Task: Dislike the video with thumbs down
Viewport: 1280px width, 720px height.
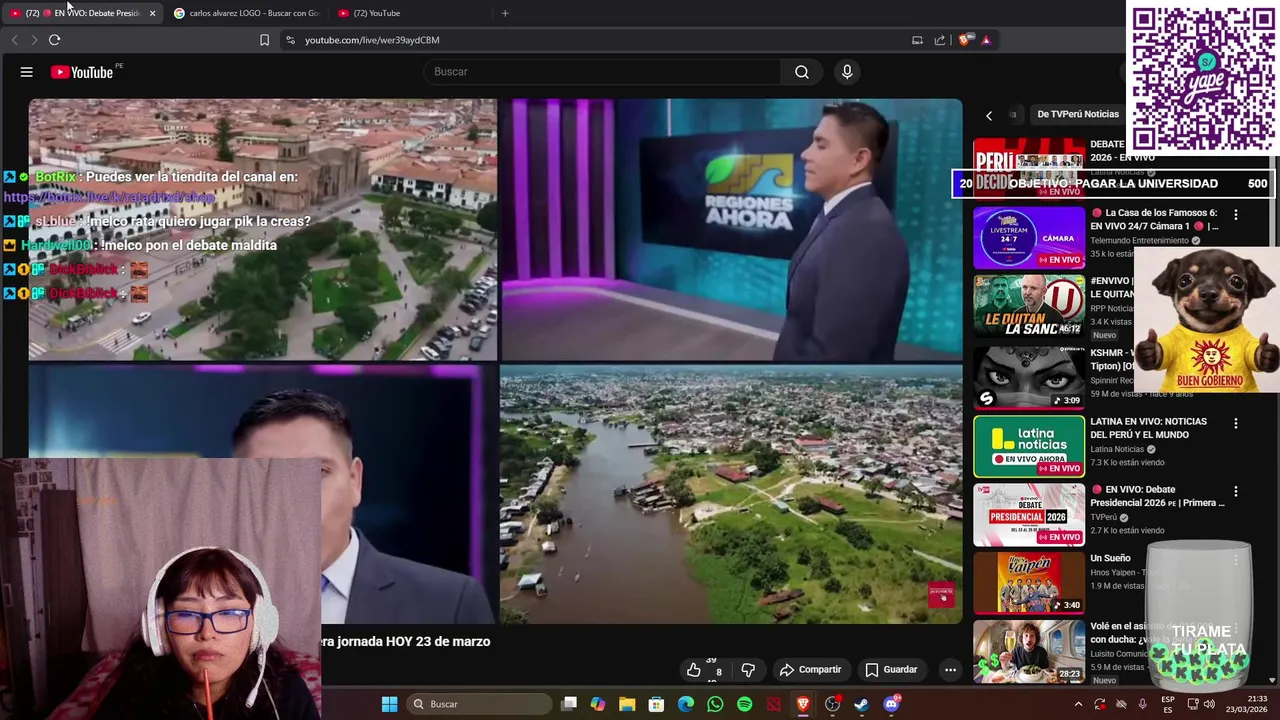Action: coord(748,670)
